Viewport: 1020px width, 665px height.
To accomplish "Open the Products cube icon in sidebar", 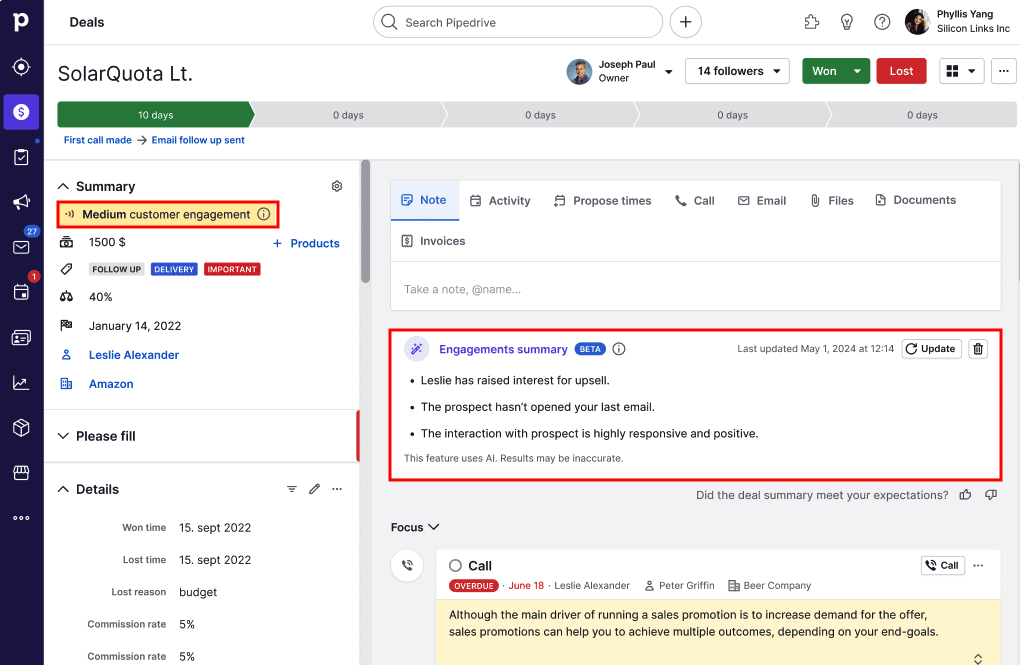I will click(x=22, y=427).
